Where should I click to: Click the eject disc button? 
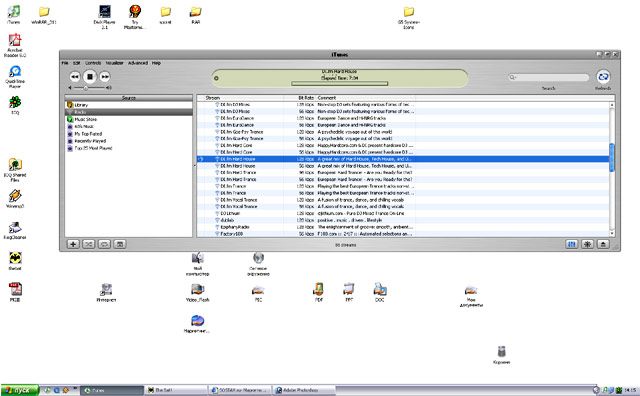click(603, 244)
